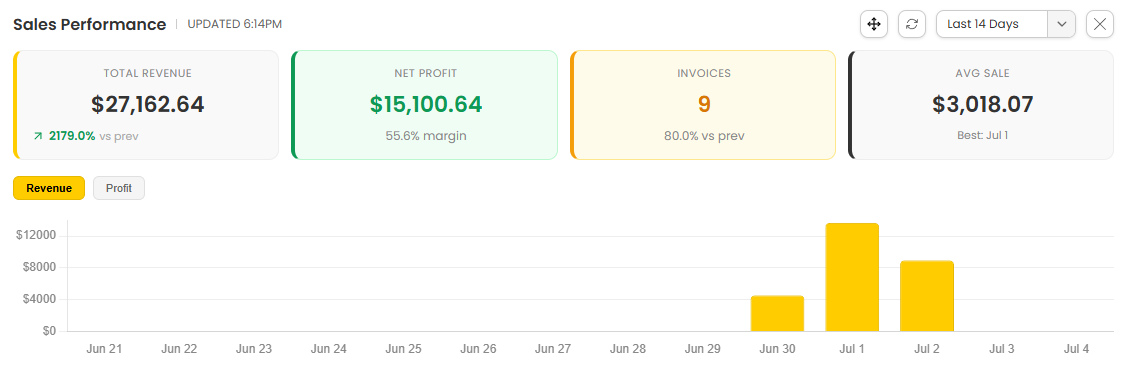The image size is (1123, 371).
Task: Click the Jul 2 revenue bar
Action: point(927,297)
